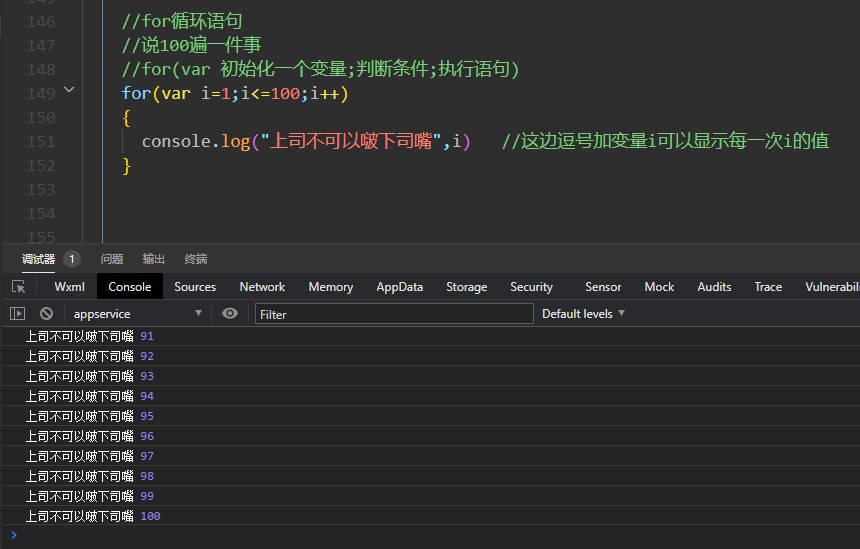Click the console log row ending in 94
Screen dimensions: 860x549
(x=430, y=396)
